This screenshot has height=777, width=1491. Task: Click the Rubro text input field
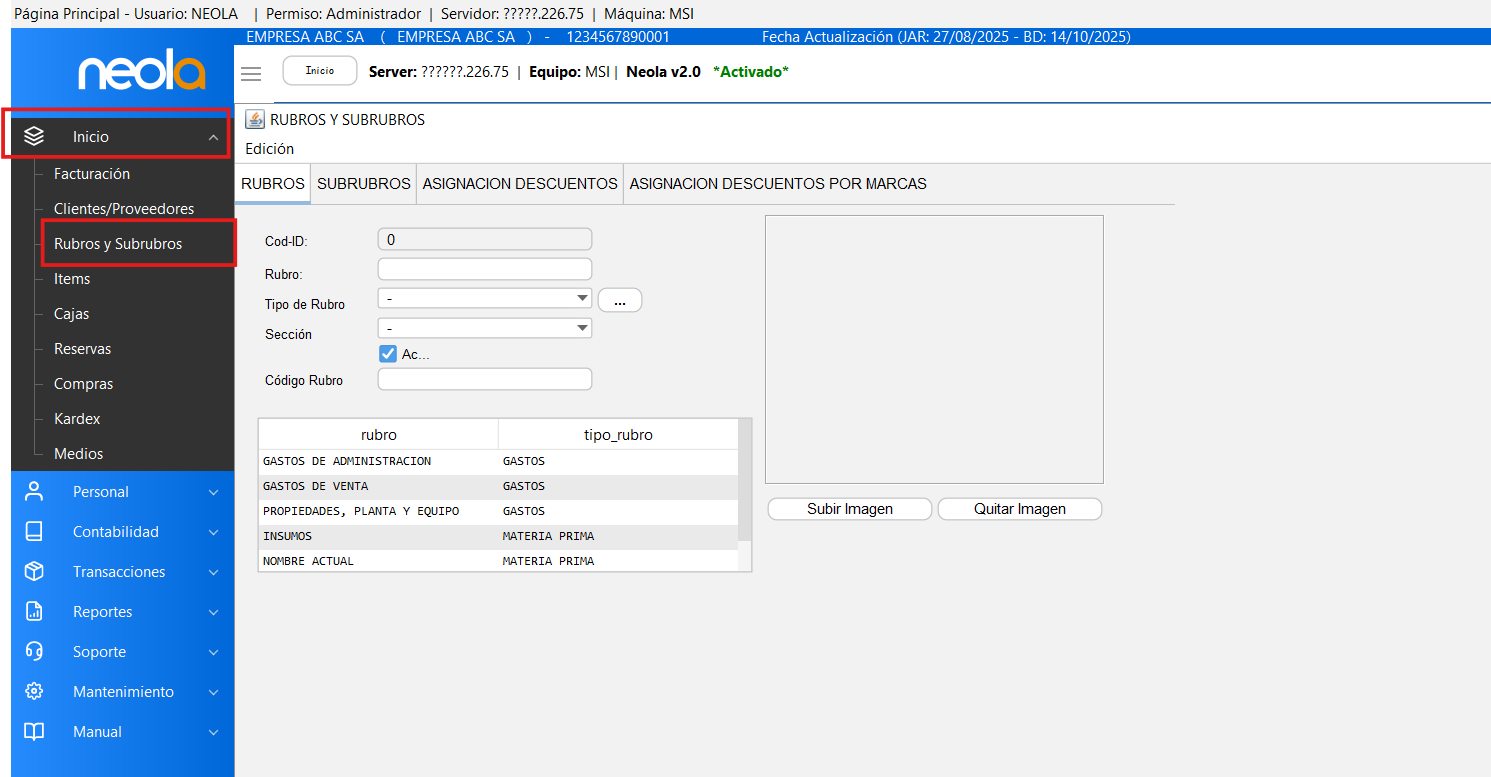tap(485, 269)
